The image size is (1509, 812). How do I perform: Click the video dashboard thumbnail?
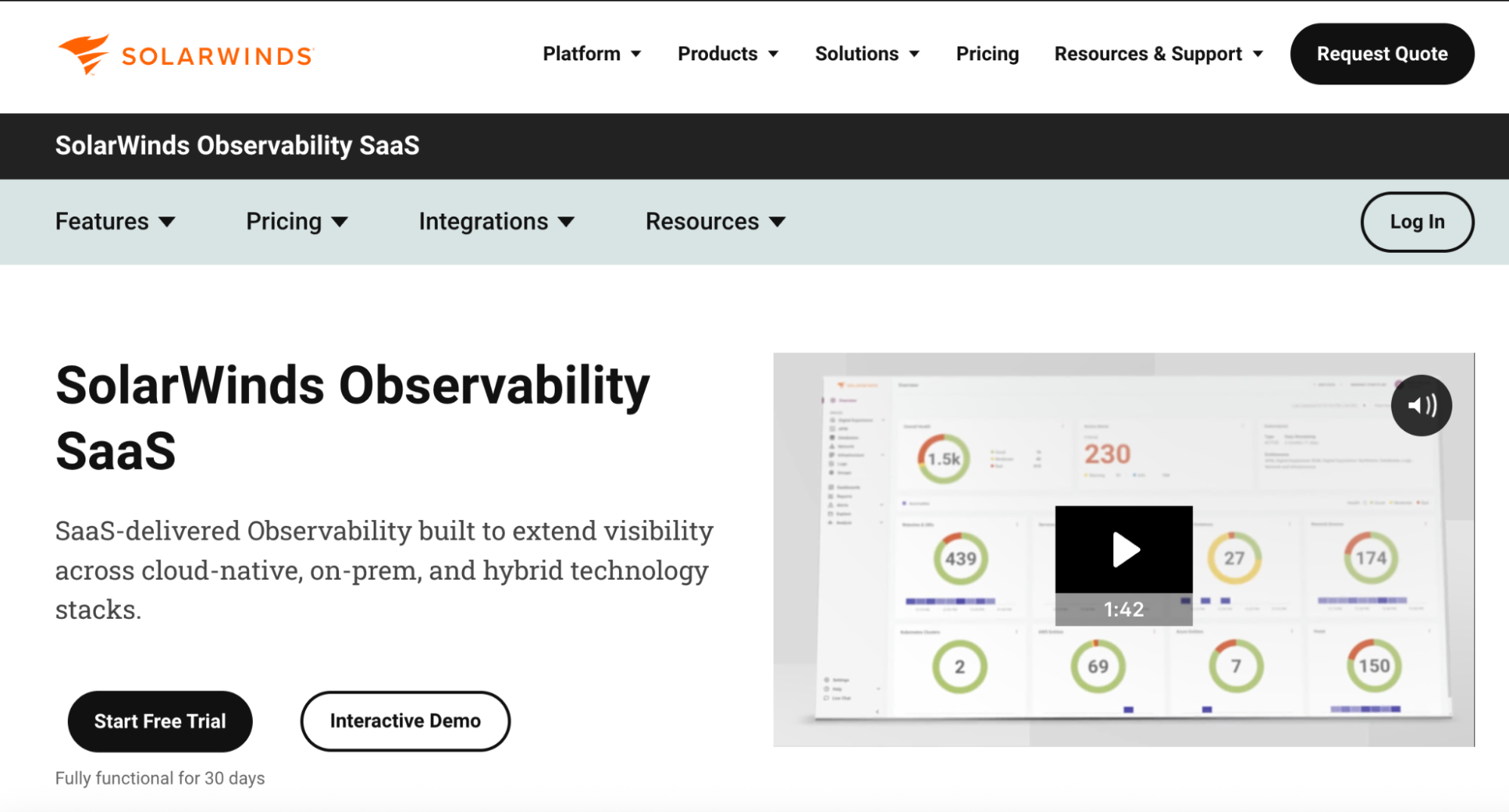(1124, 549)
